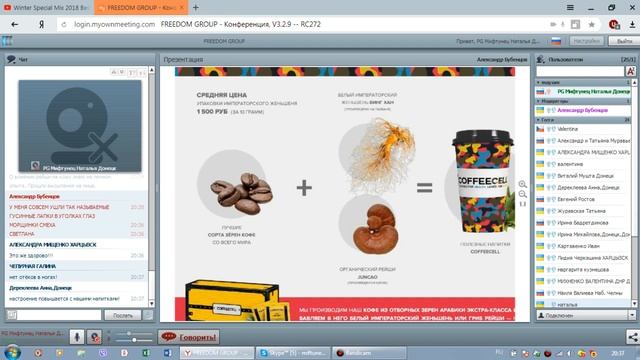The width and height of the screenshot is (640, 360).
Task: Open the Windows Start button
Action: point(13,353)
